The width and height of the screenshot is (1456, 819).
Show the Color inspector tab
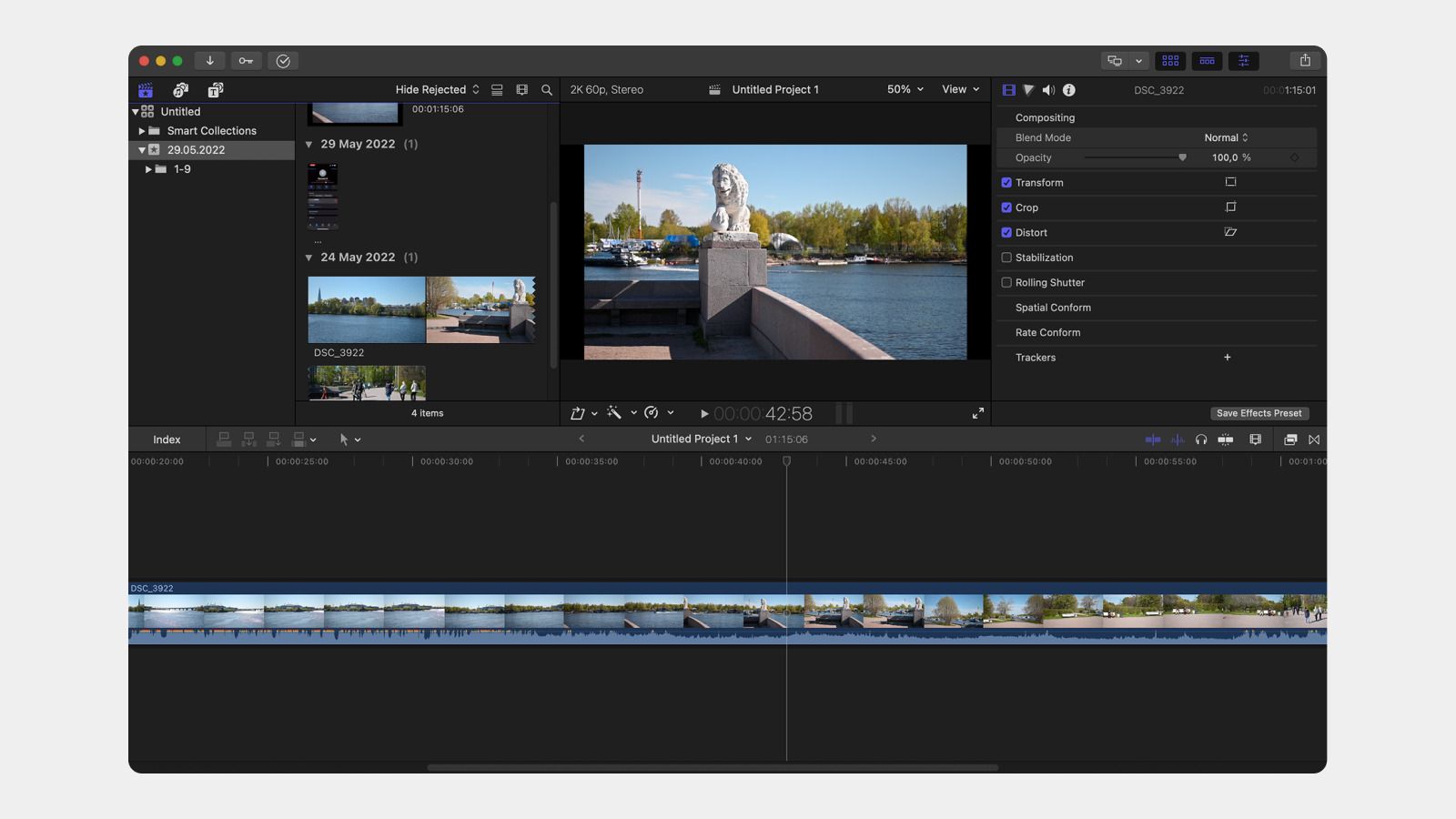coord(1028,90)
